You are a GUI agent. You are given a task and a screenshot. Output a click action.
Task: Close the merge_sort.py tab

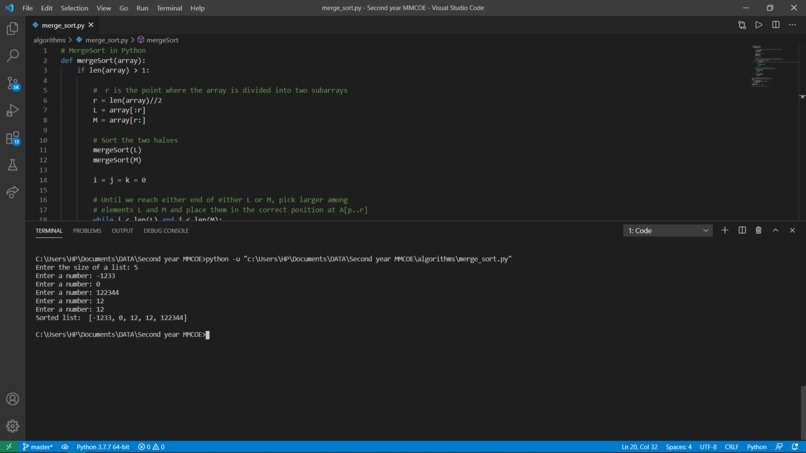(x=91, y=25)
